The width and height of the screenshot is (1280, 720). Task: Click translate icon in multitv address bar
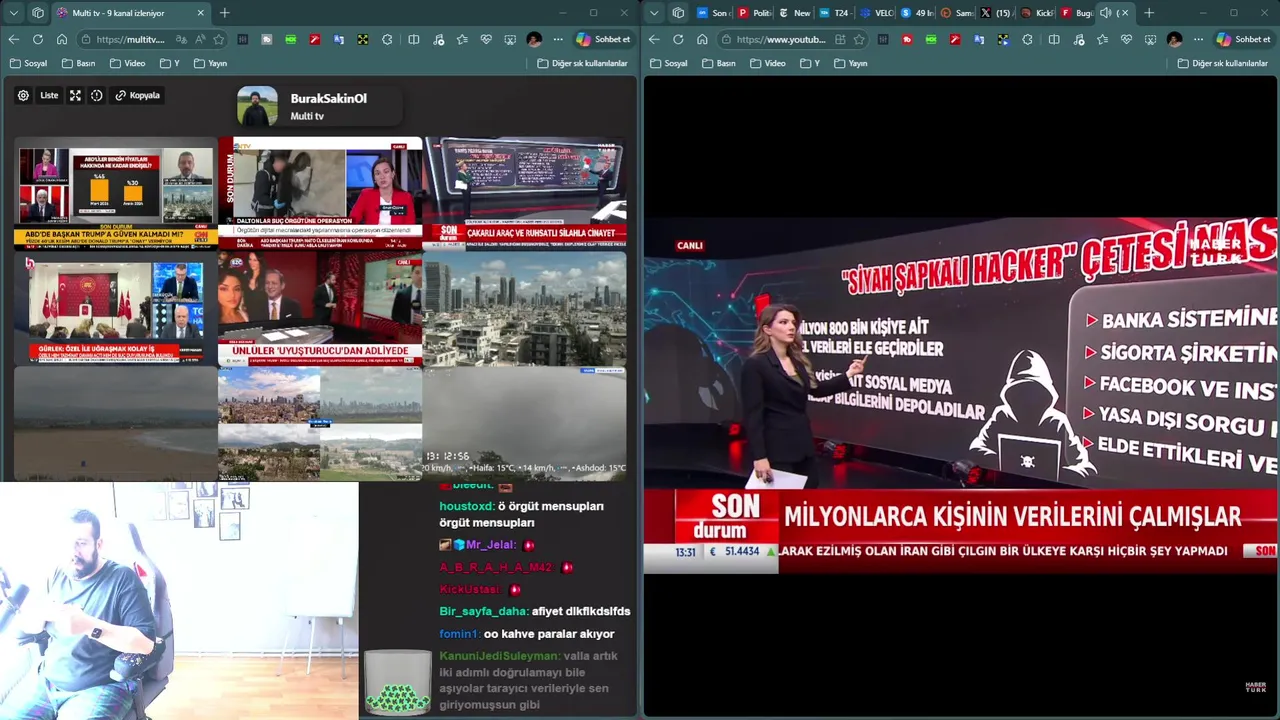[x=181, y=39]
